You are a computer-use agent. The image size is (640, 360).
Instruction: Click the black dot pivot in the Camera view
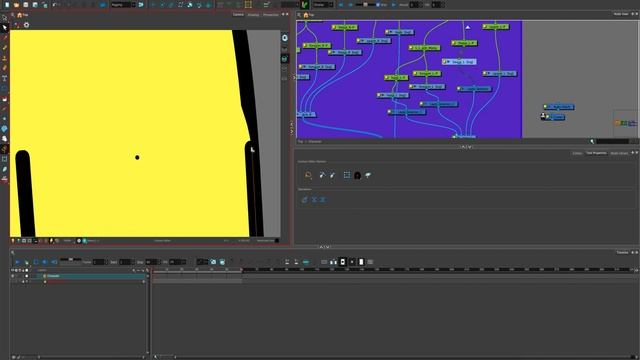pos(137,157)
